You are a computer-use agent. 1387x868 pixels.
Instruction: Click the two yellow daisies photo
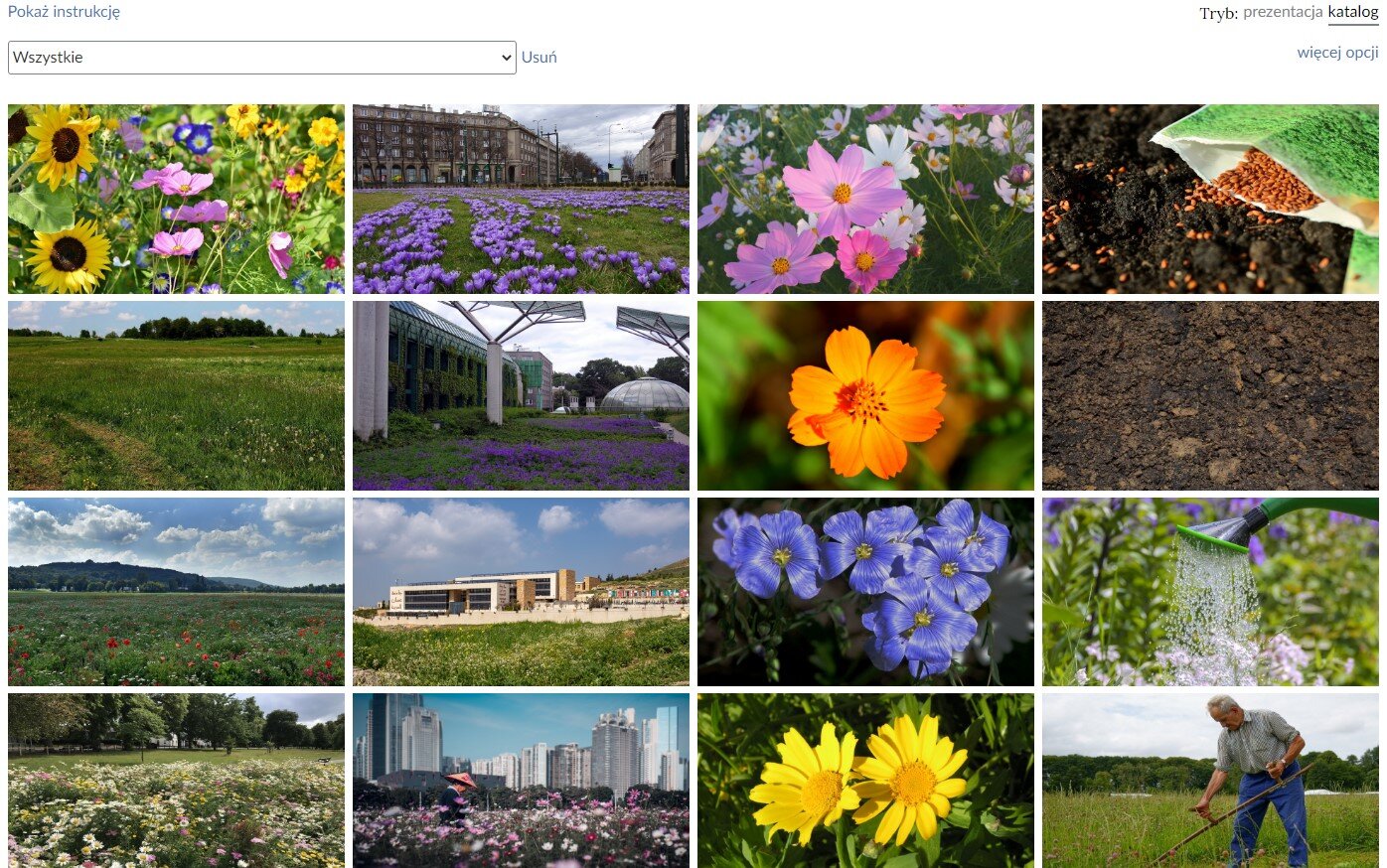tap(865, 781)
